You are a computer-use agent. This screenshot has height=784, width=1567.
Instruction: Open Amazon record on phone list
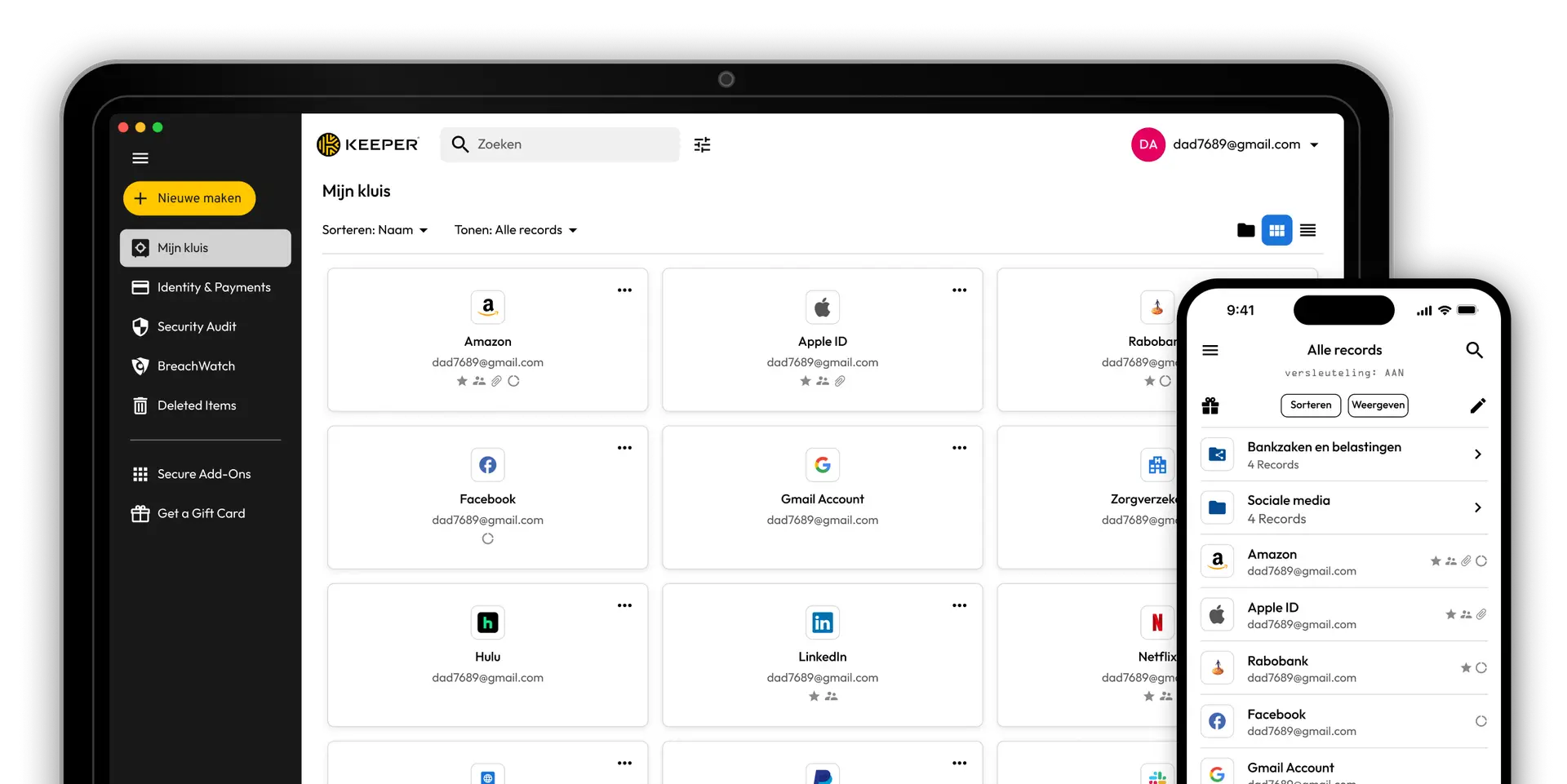click(x=1343, y=561)
